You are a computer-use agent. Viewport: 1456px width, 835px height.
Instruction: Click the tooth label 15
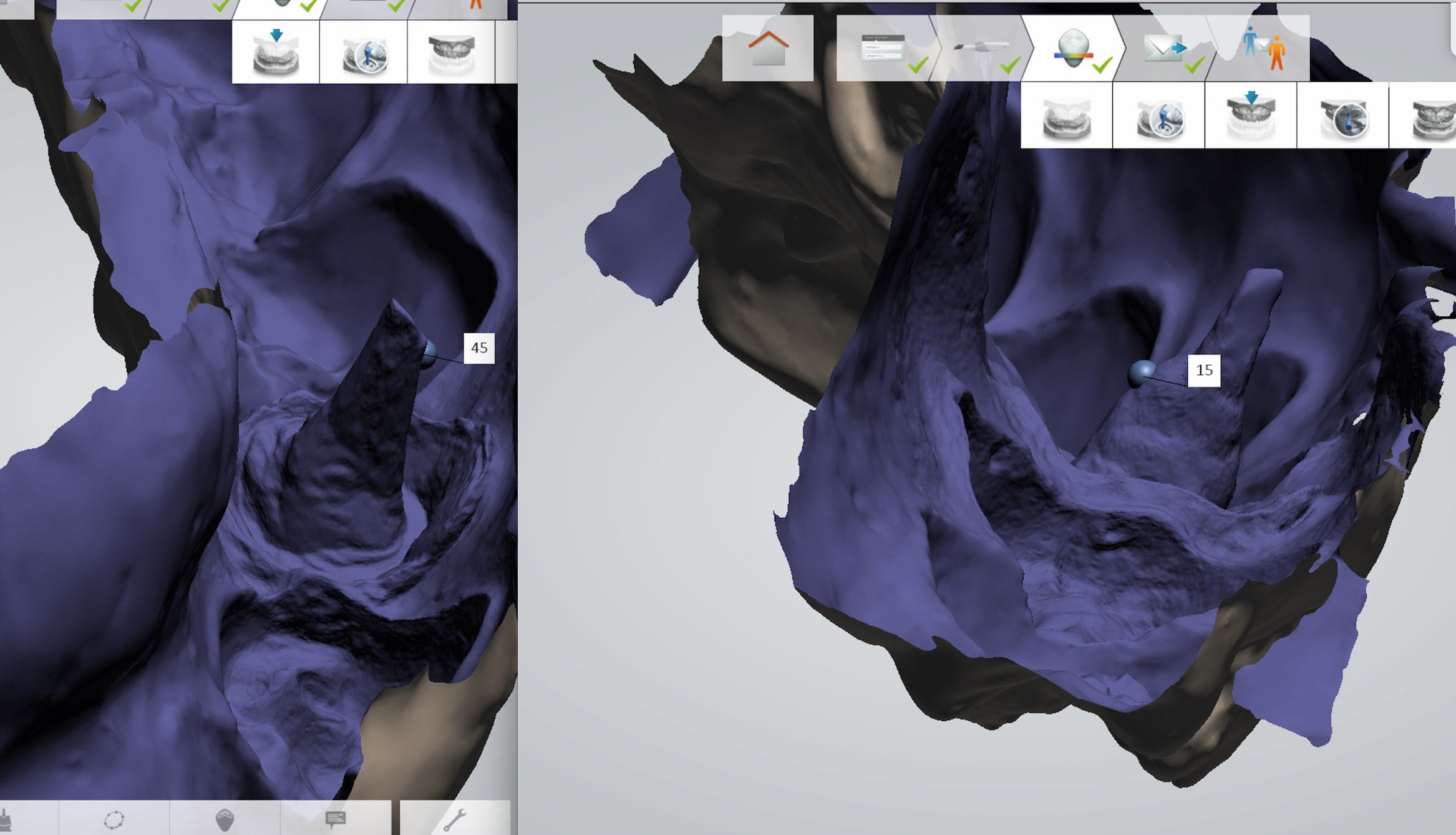pyautogui.click(x=1204, y=370)
